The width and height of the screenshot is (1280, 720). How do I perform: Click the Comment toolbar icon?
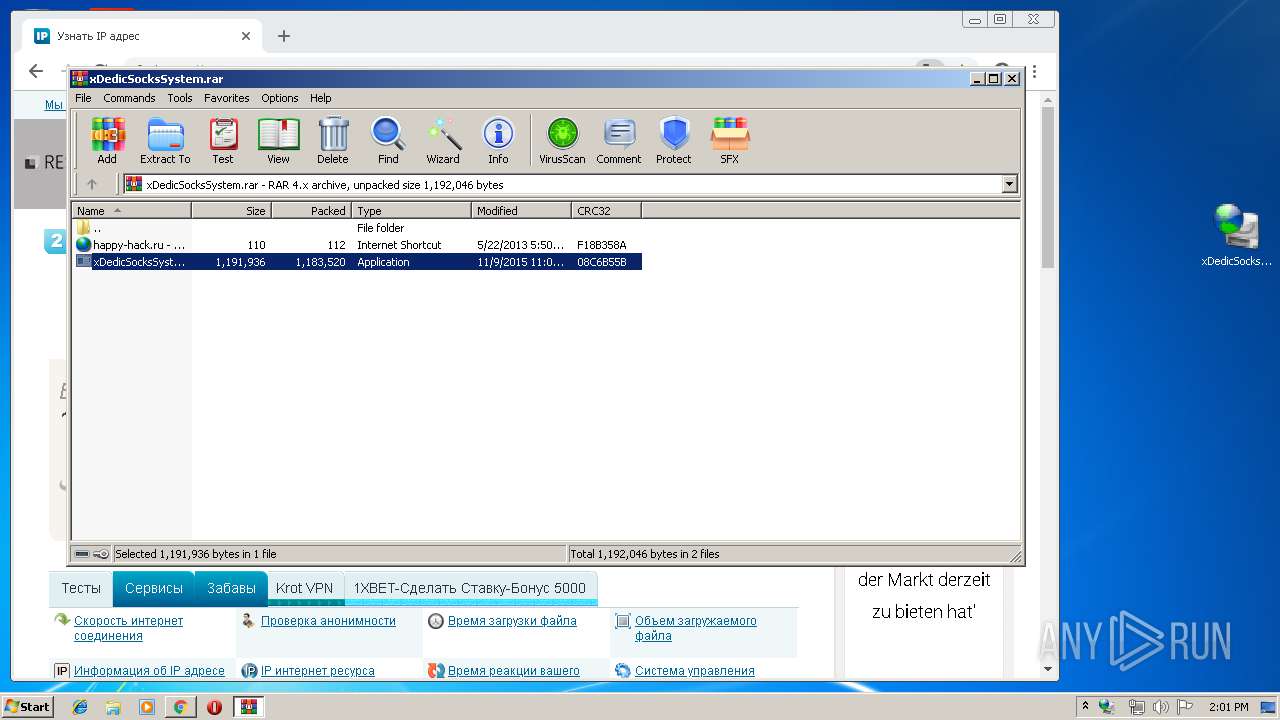[619, 140]
